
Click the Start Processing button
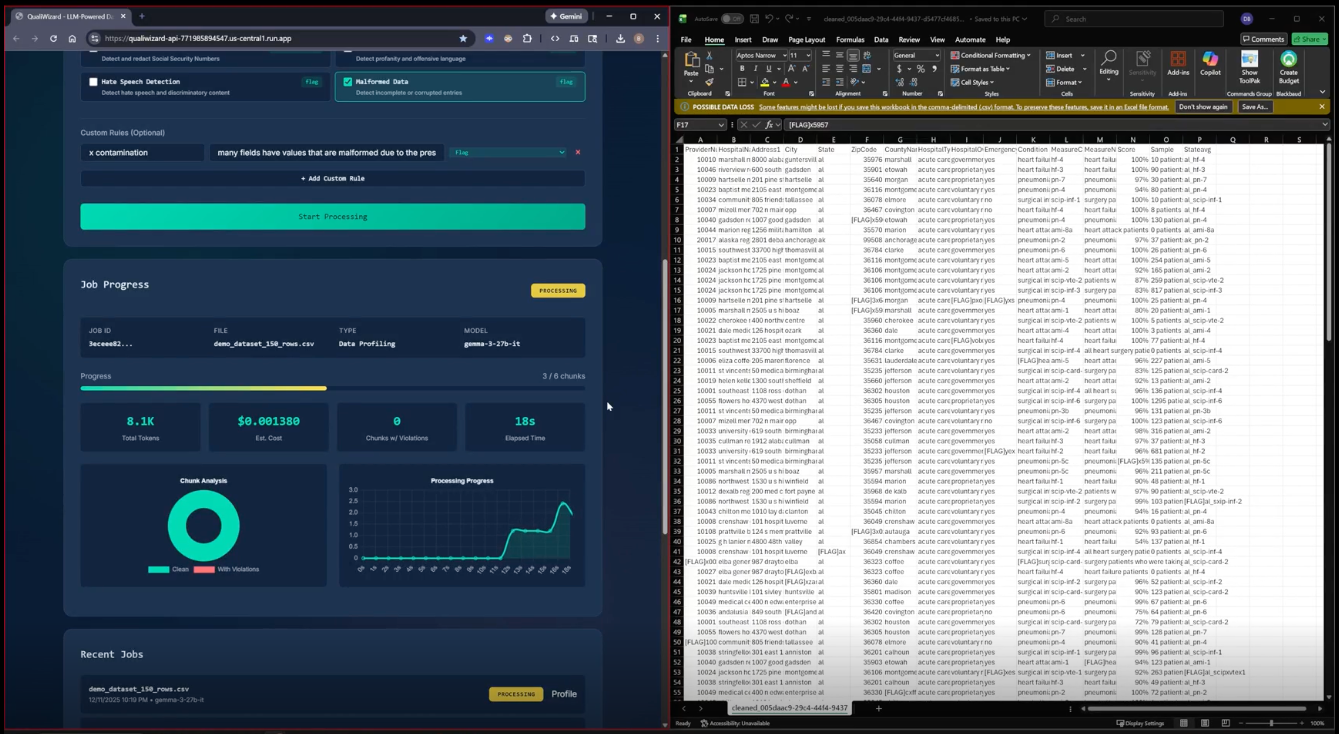(332, 216)
